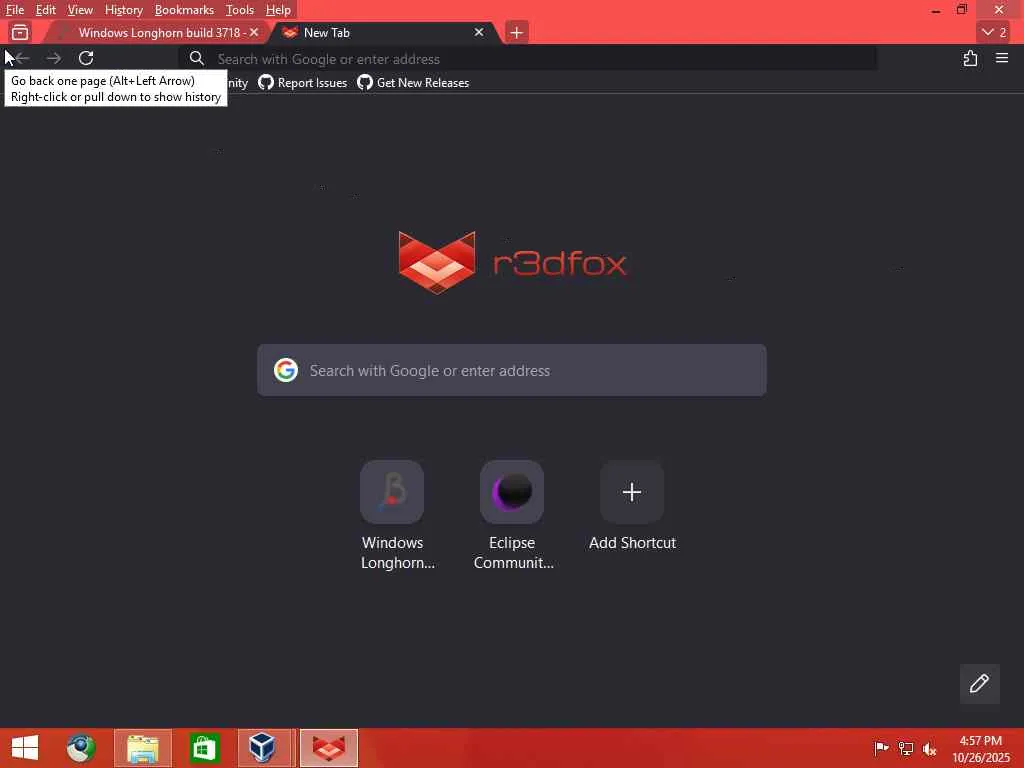Focus the top address bar
Screen dimensions: 1024x768
click(528, 59)
